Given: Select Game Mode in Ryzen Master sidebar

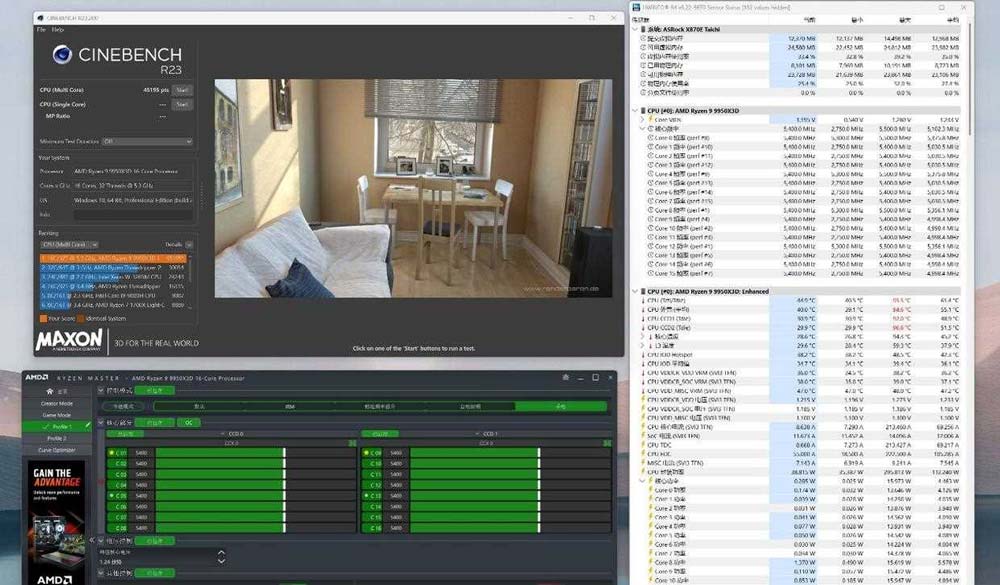Looking at the screenshot, I should (57, 415).
